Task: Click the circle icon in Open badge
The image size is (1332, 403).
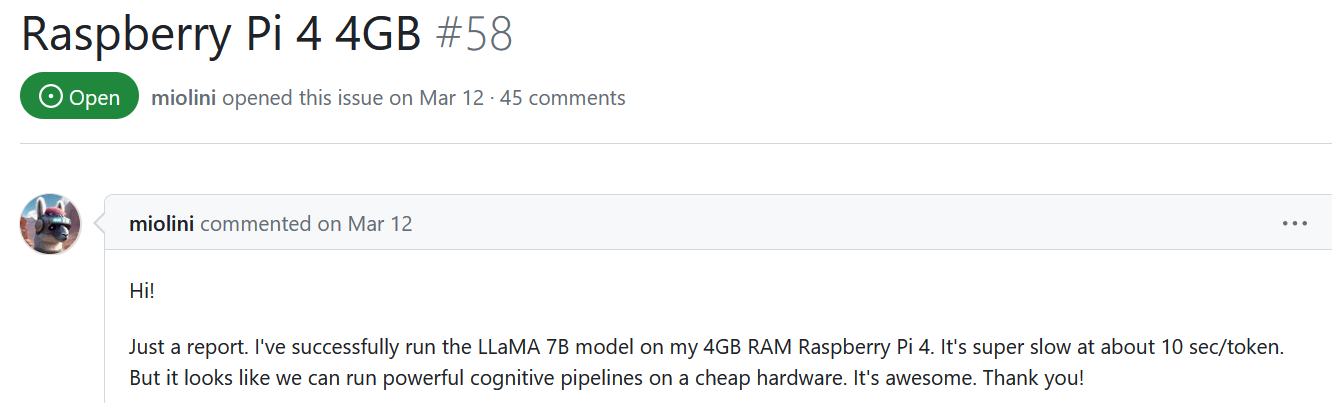Action: click(50, 97)
